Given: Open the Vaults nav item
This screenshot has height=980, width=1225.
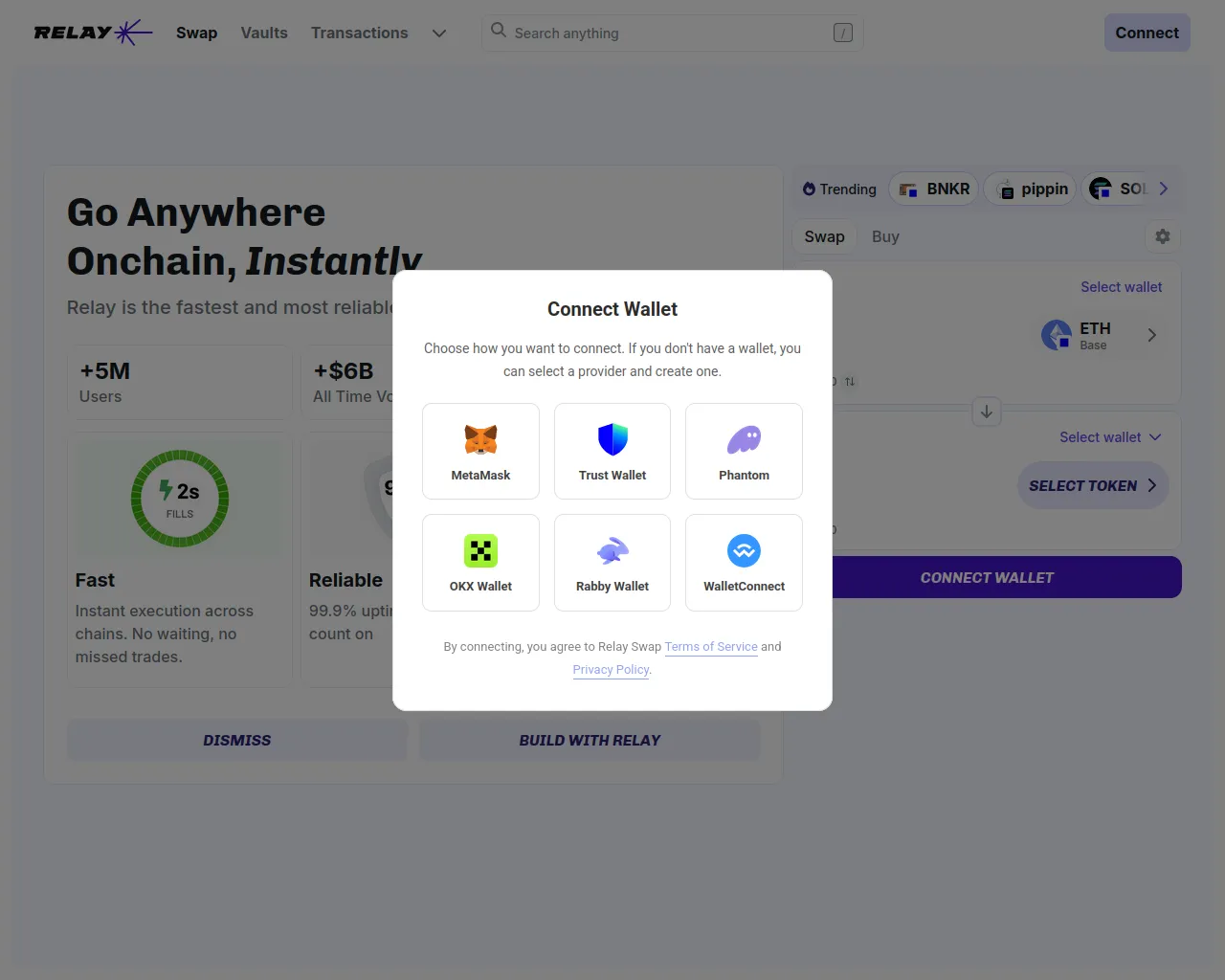Looking at the screenshot, I should (x=264, y=33).
